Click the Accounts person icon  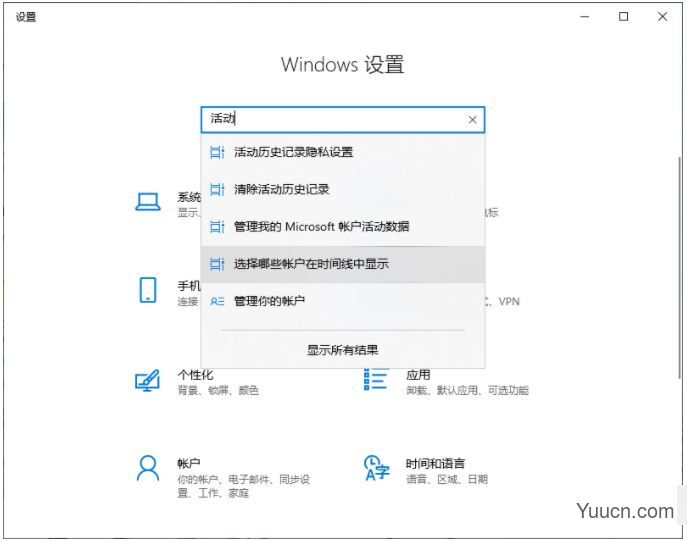(148, 468)
